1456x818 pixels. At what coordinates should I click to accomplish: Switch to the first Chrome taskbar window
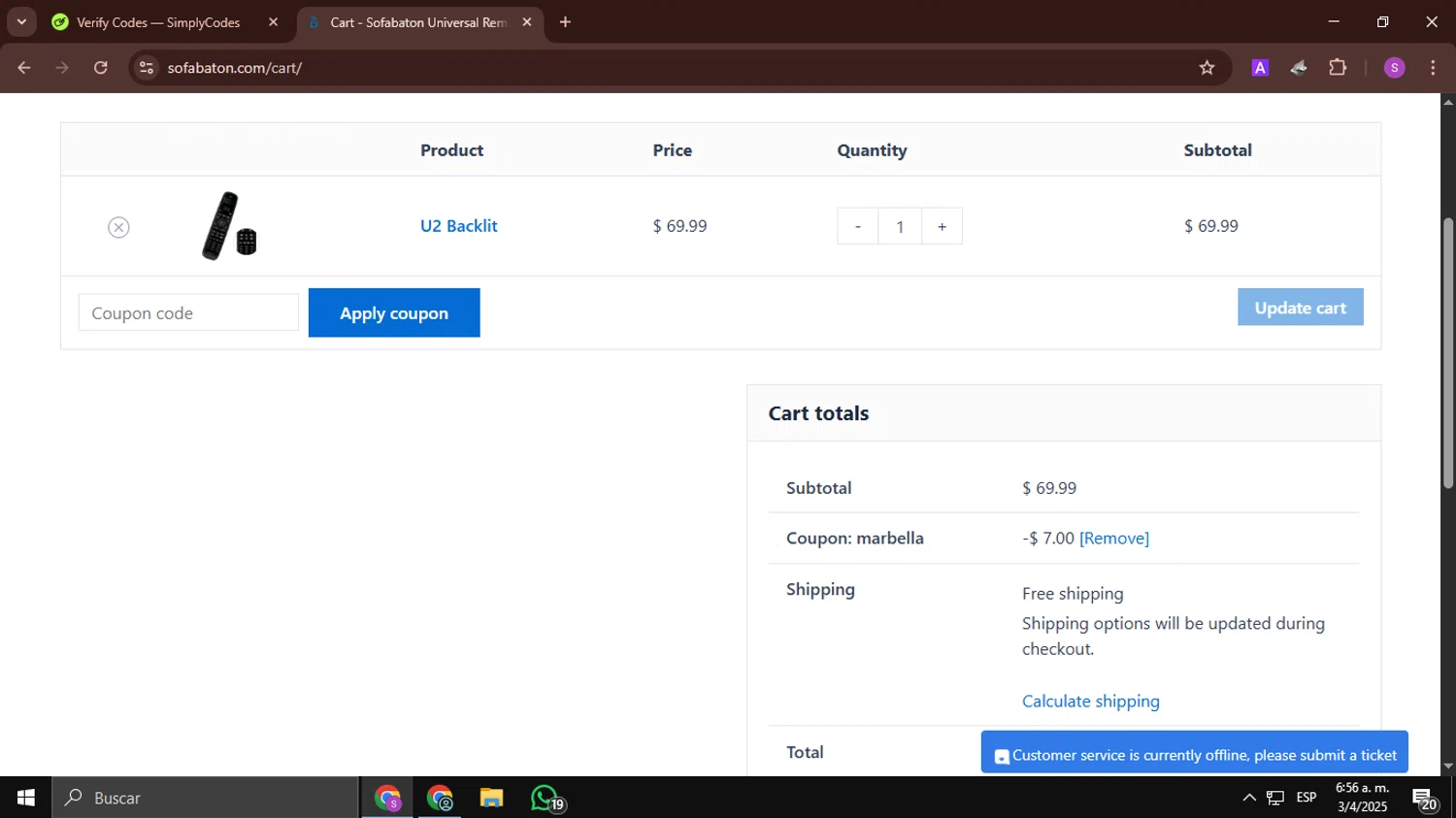point(387,798)
